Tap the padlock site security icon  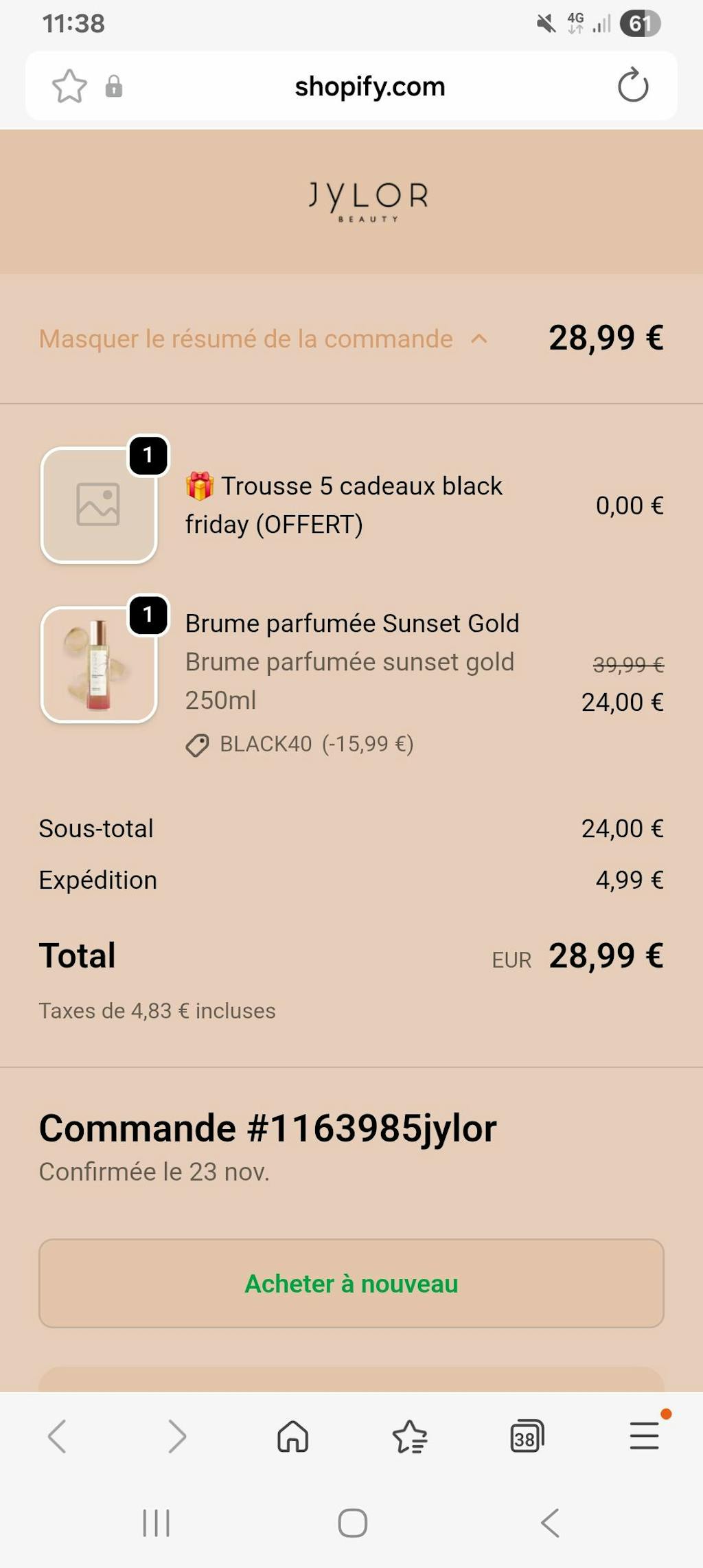click(x=114, y=87)
